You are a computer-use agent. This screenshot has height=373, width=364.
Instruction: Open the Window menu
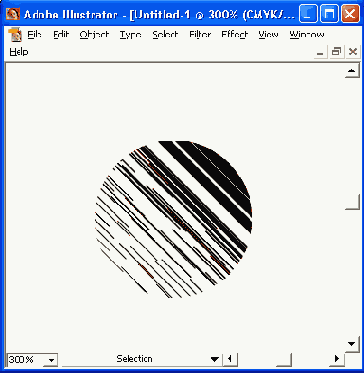[x=307, y=35]
